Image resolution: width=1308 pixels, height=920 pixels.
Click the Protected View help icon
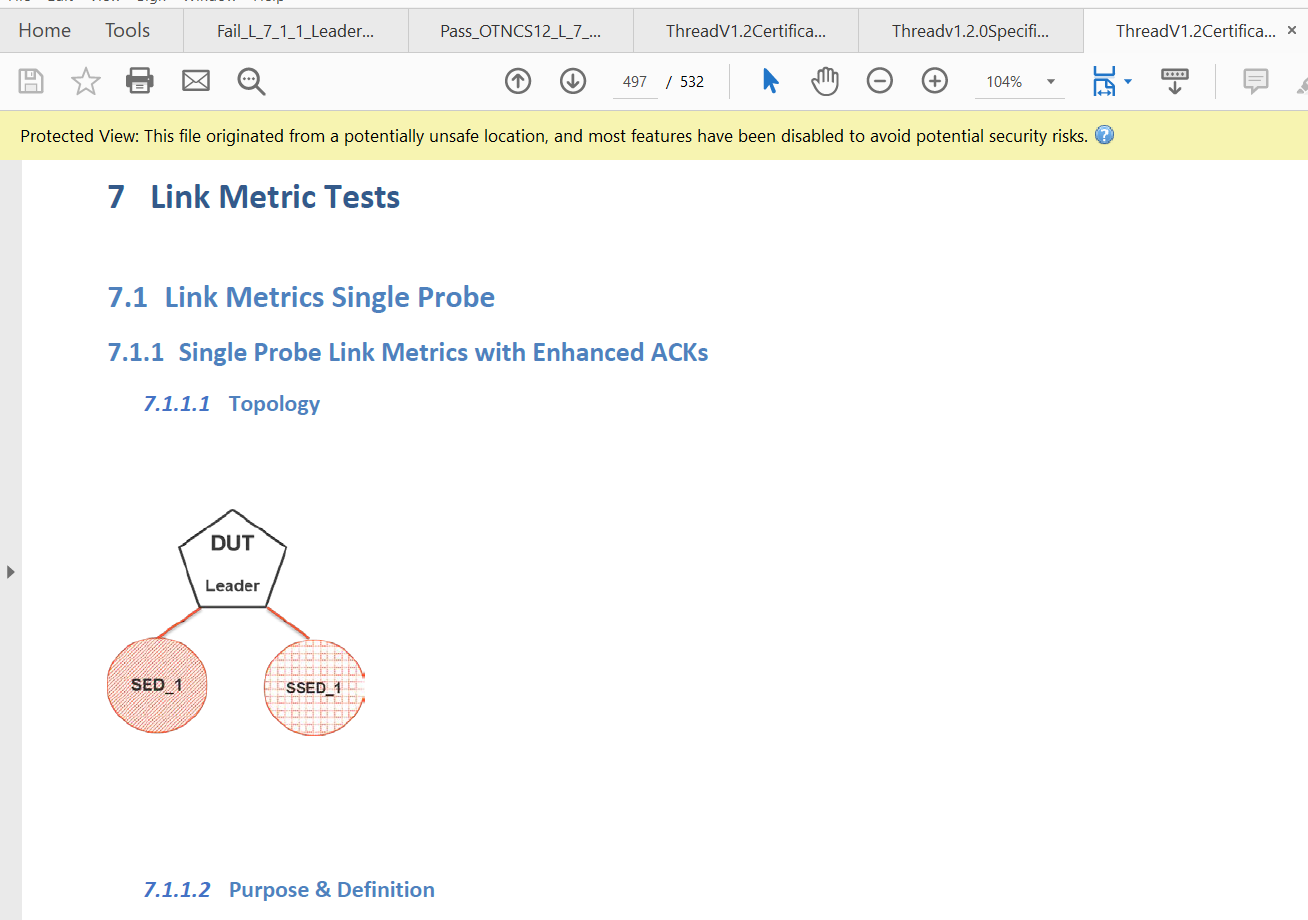point(1104,135)
